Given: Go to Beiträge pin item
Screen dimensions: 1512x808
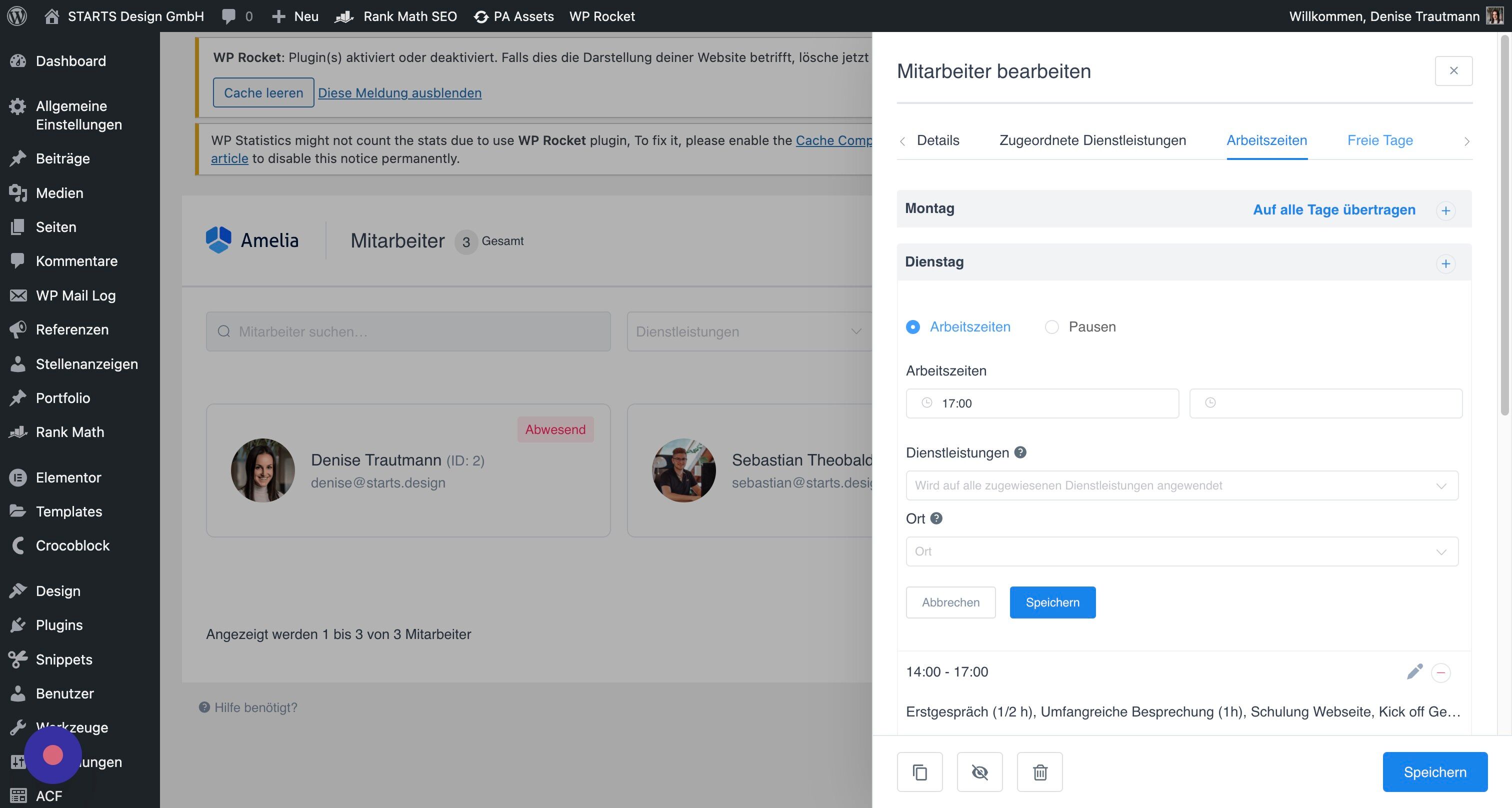Looking at the screenshot, I should coord(63,158).
